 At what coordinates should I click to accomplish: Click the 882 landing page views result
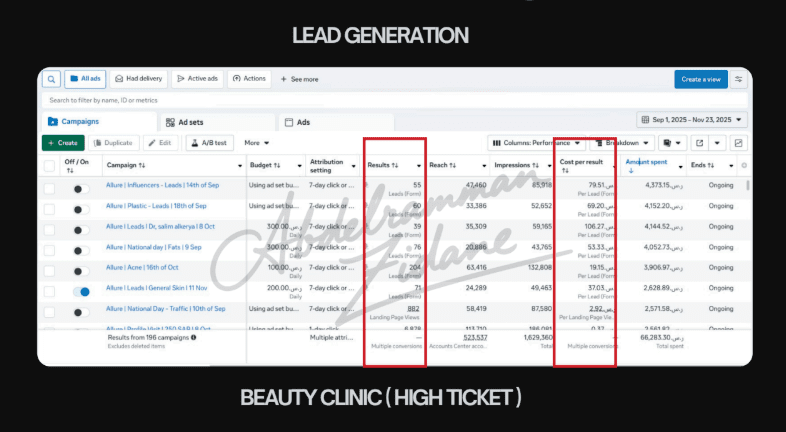tap(414, 309)
